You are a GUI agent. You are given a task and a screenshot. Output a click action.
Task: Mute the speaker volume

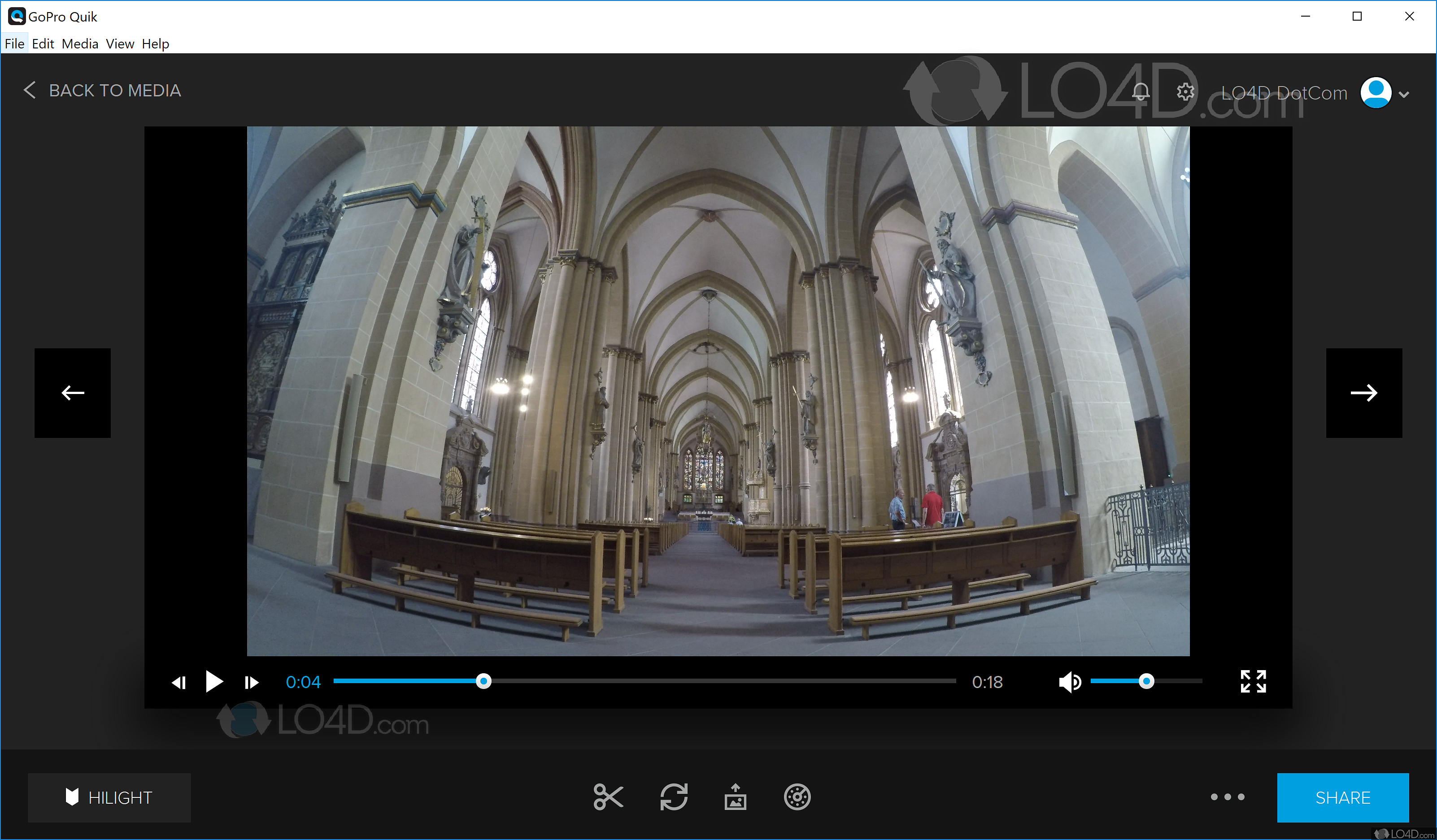pyautogui.click(x=1069, y=682)
